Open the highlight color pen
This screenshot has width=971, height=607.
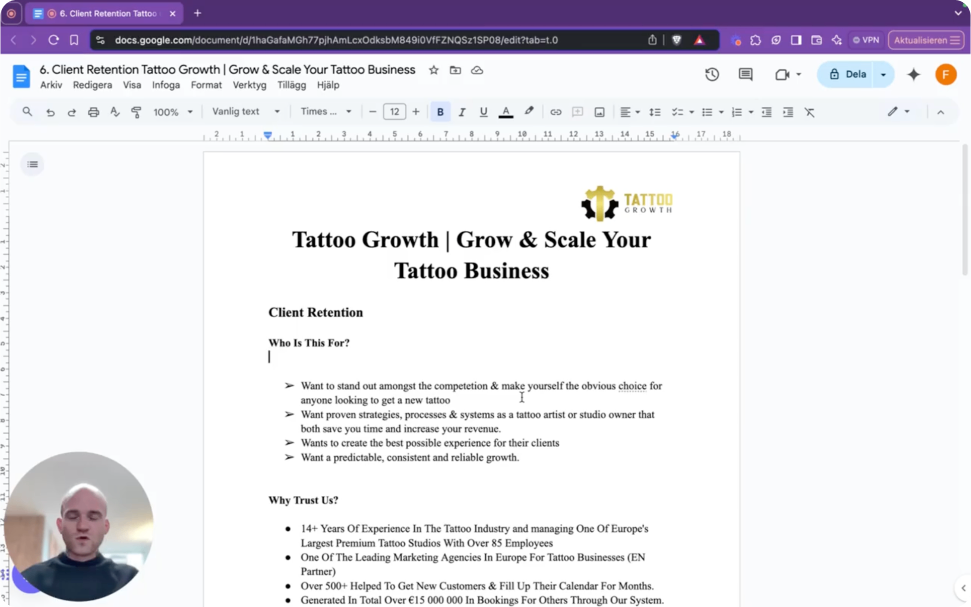529,111
